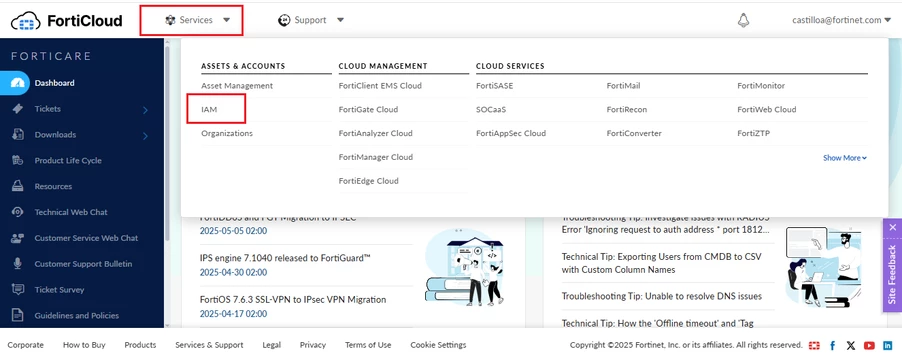Image resolution: width=902 pixels, height=364 pixels.
Task: Click Products footer link
Action: pyautogui.click(x=140, y=345)
